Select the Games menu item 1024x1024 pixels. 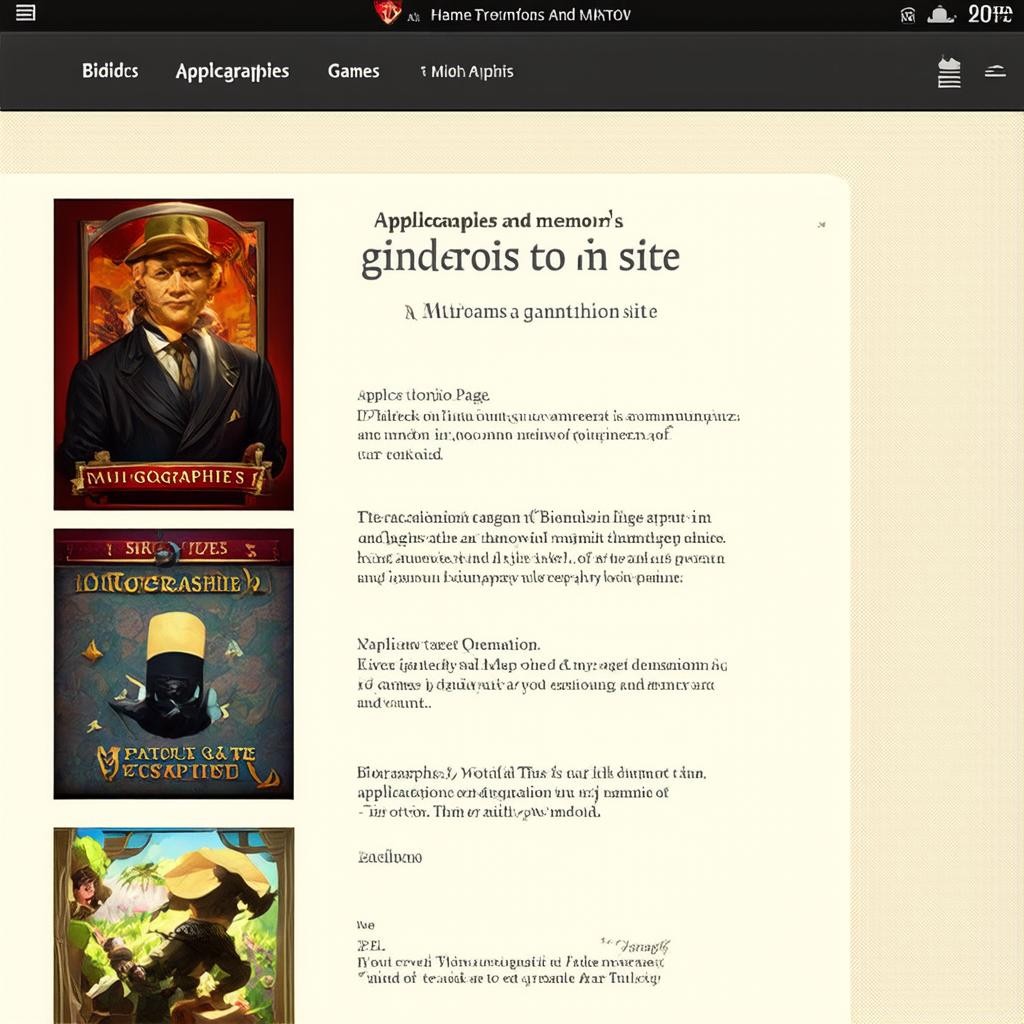(353, 71)
